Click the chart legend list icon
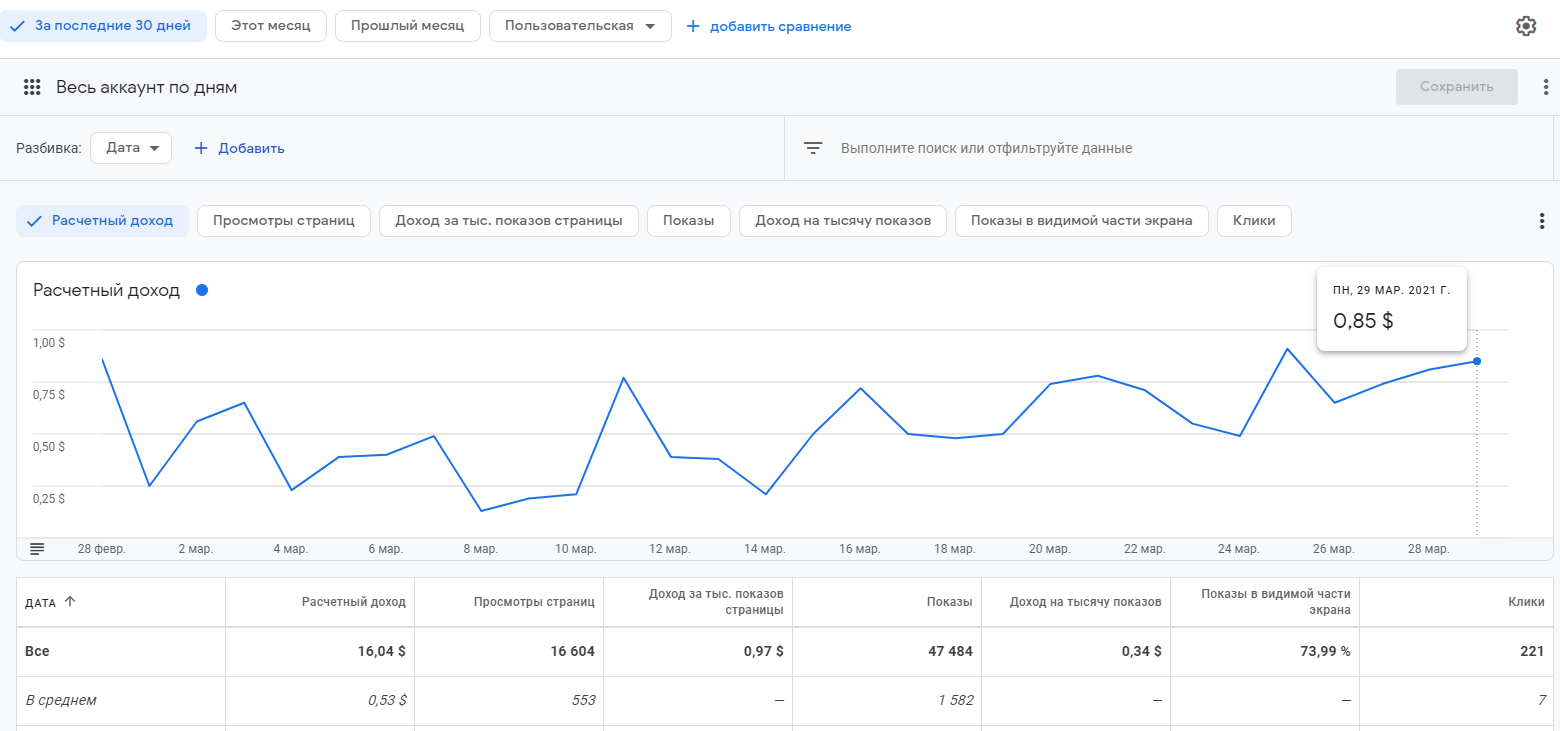This screenshot has height=731, width=1560. click(37, 548)
